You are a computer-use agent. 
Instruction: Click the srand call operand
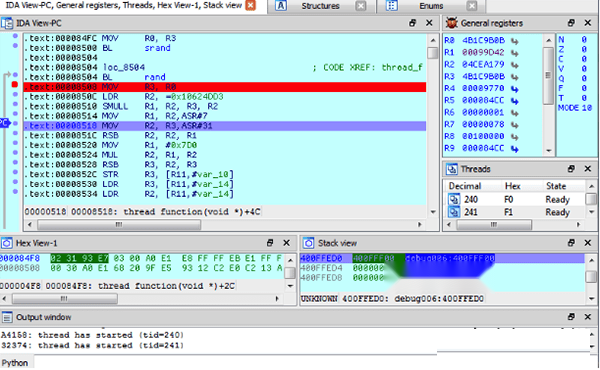coord(157,48)
